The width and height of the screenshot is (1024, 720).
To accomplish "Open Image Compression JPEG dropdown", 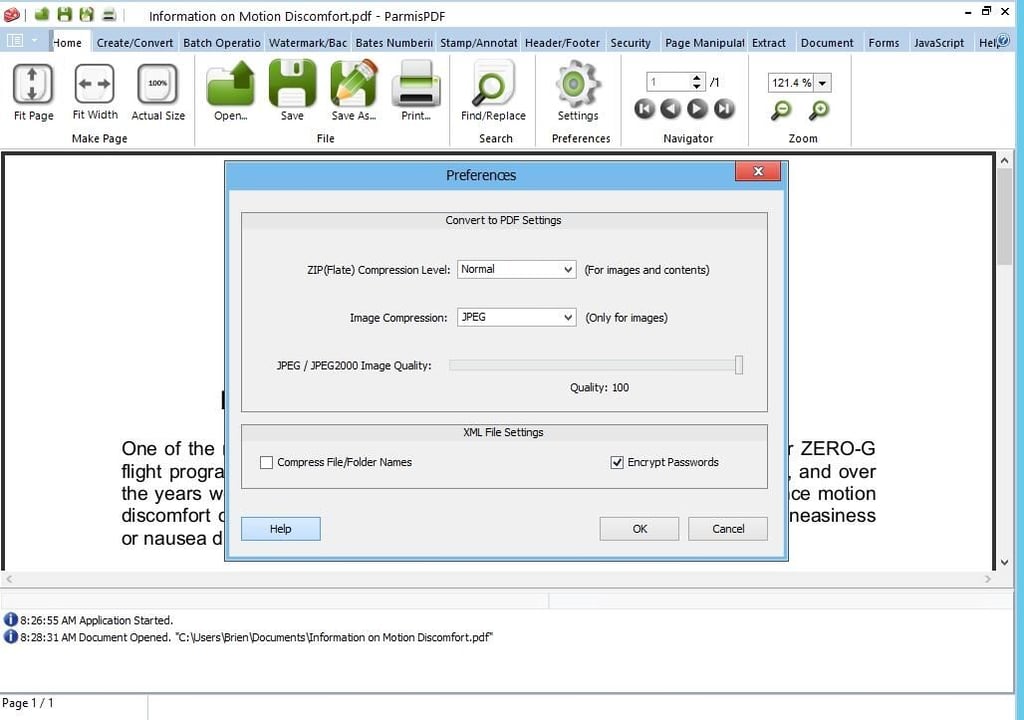I will 517,317.
